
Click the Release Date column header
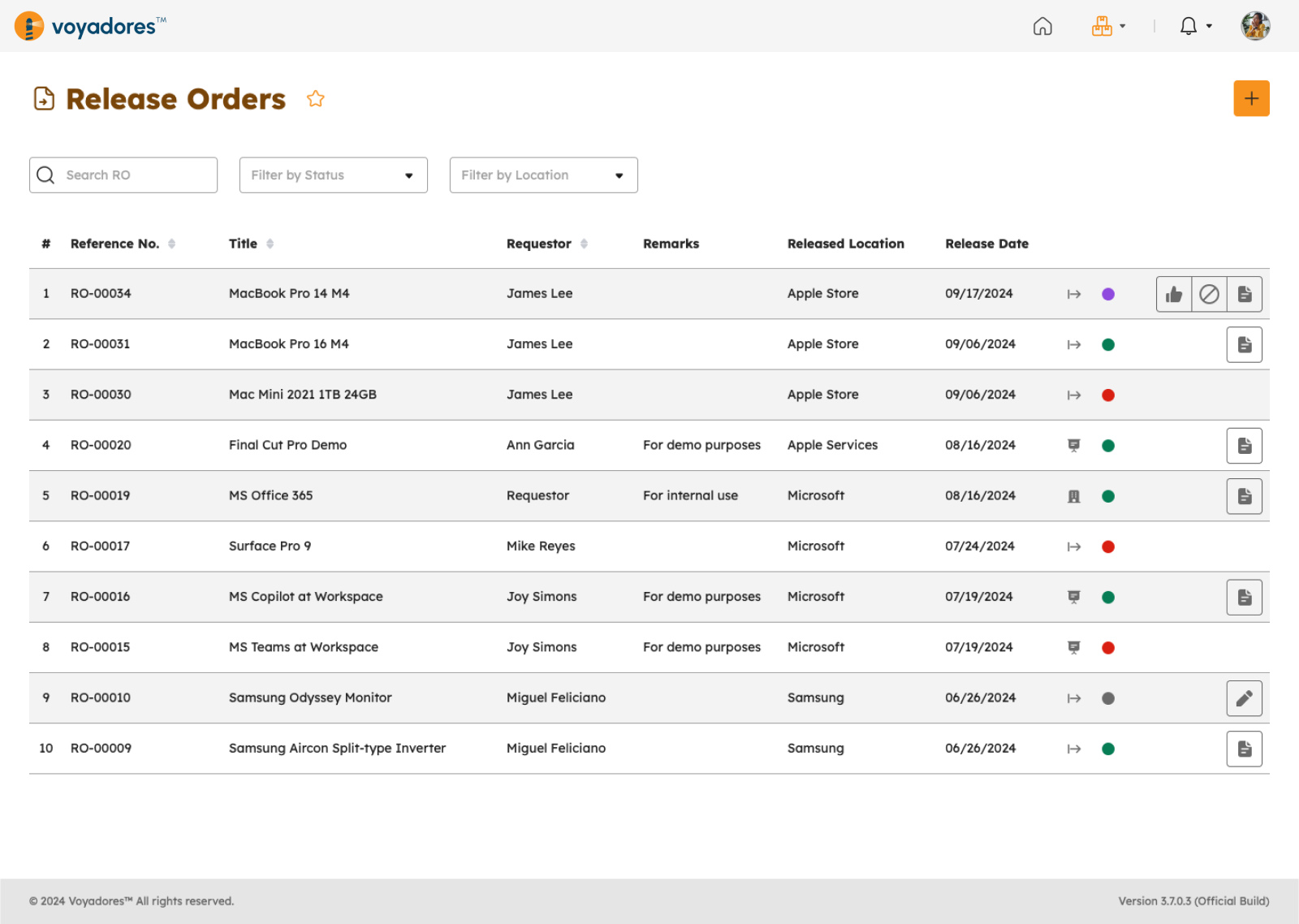(x=986, y=244)
